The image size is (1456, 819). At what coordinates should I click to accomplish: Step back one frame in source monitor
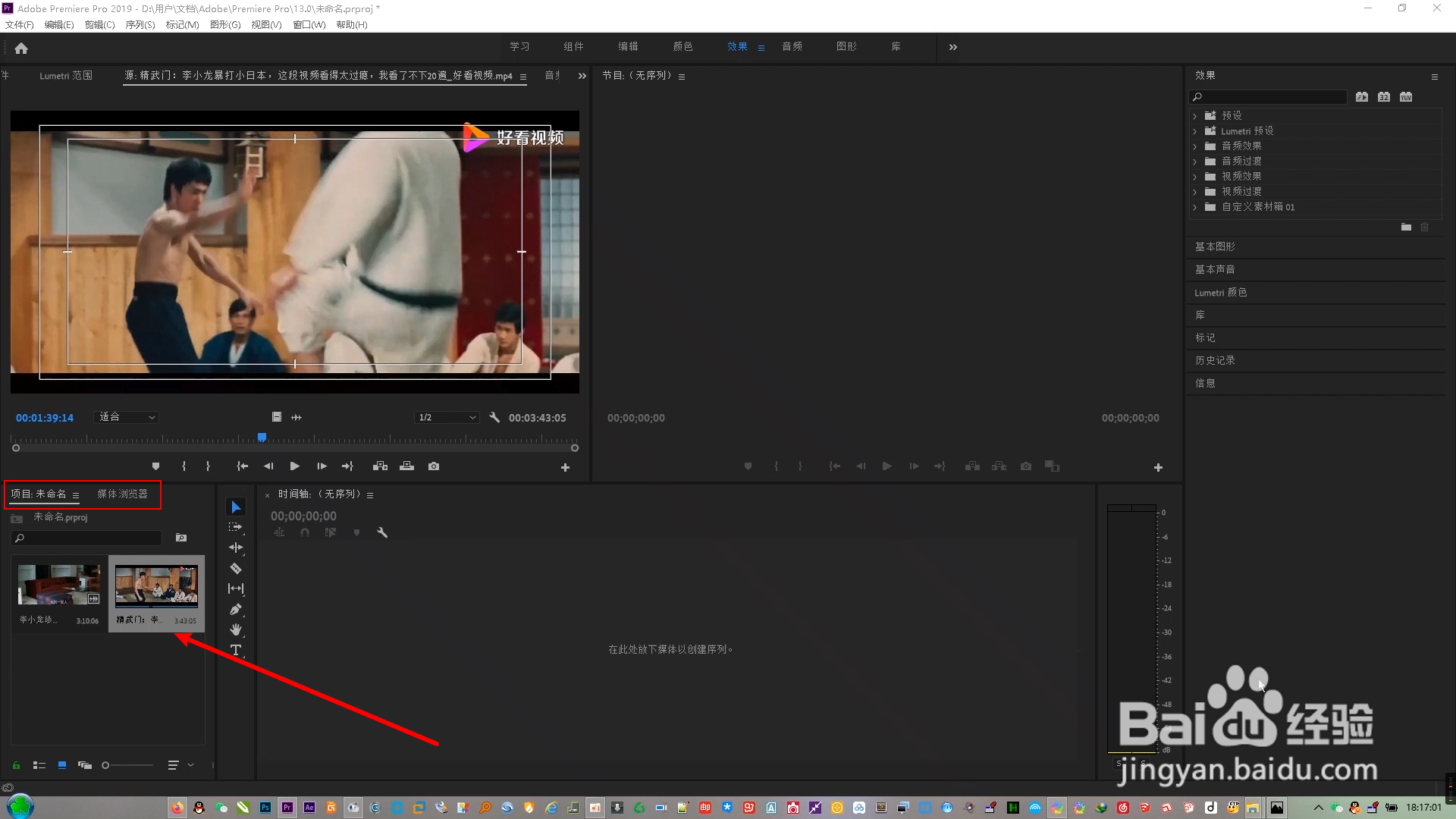268,466
